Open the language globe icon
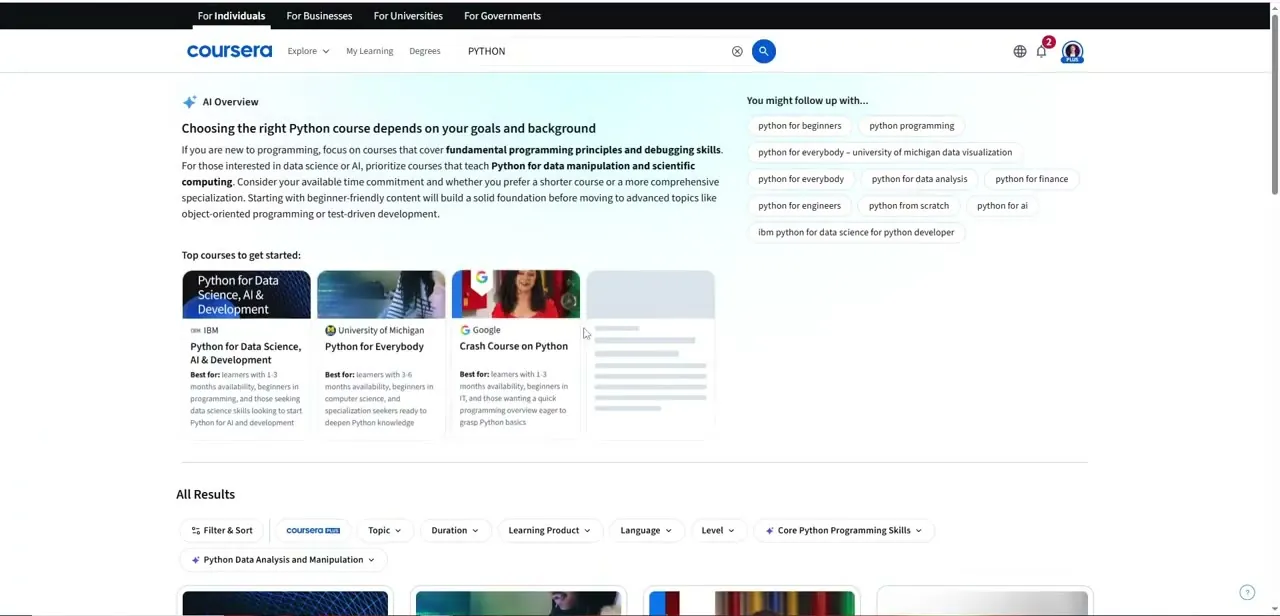Screen dimensions: 1280x616 click(1019, 51)
